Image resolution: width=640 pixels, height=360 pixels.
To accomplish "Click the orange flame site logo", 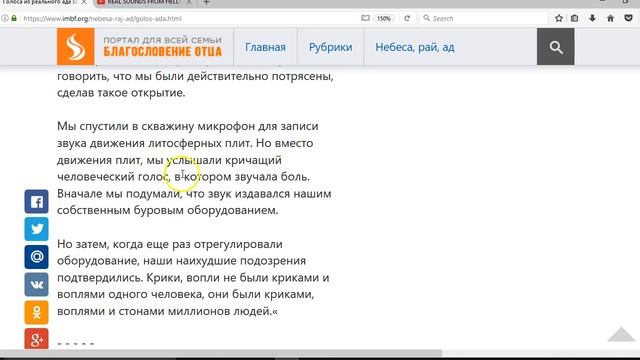I will pyautogui.click(x=76, y=47).
